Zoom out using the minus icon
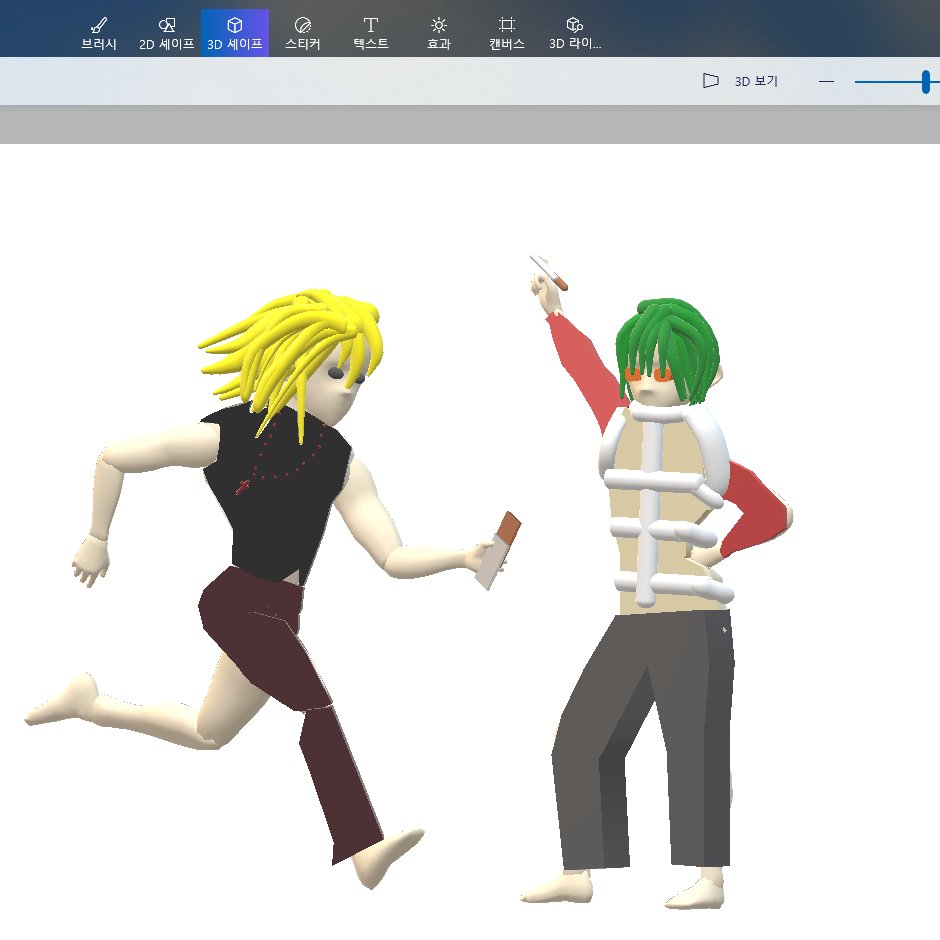 [x=826, y=81]
